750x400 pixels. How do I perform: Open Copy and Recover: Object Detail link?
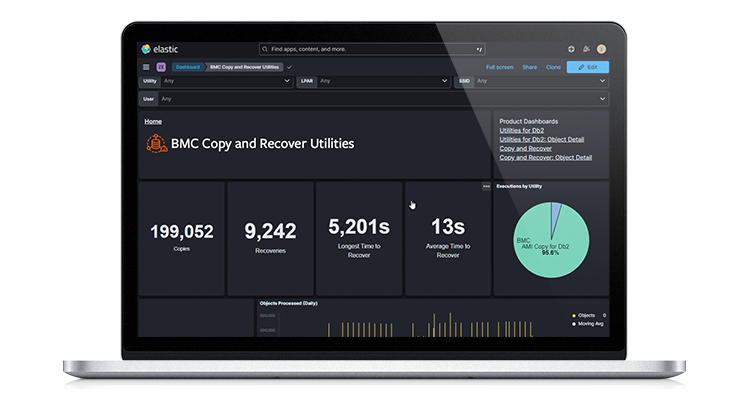[545, 157]
